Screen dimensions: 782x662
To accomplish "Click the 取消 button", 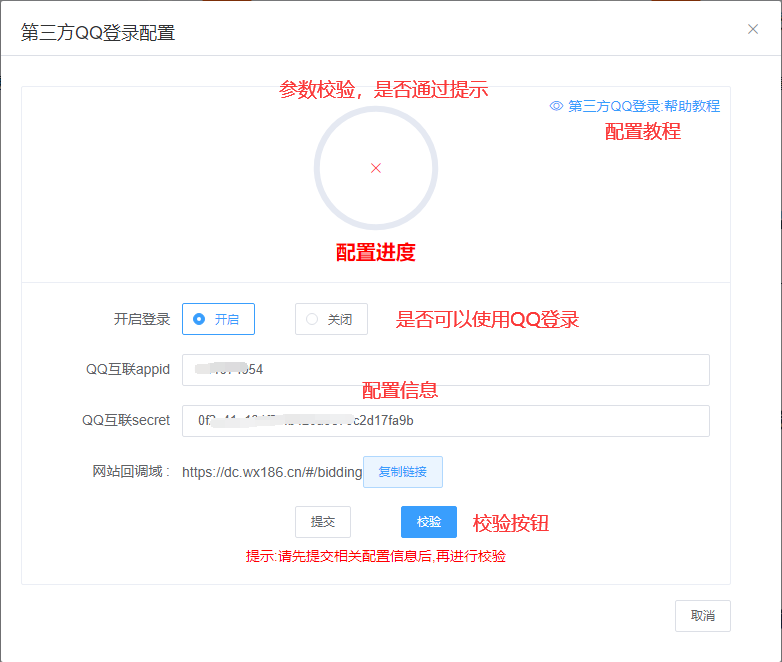I will pos(702,616).
